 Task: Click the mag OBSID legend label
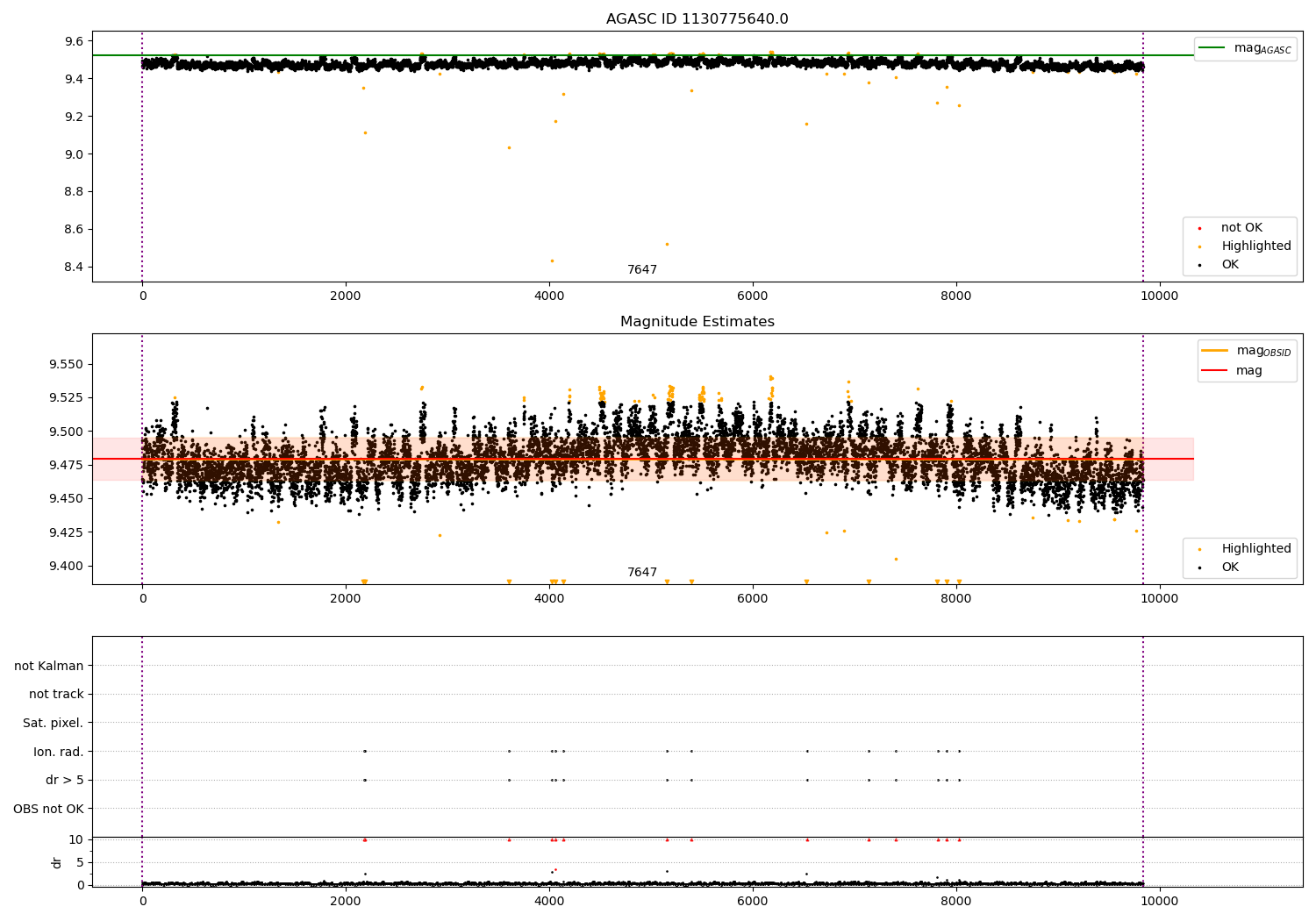1263,351
